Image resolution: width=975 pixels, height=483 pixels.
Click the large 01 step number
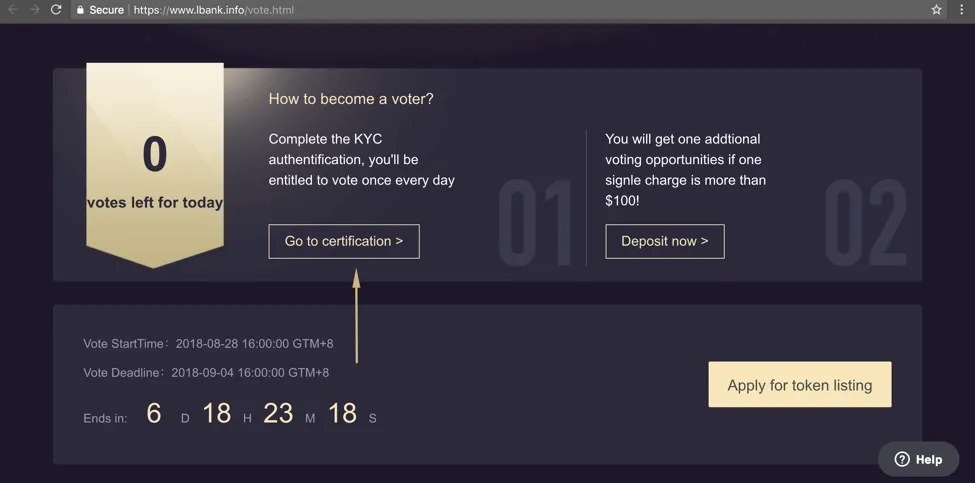tap(535, 223)
